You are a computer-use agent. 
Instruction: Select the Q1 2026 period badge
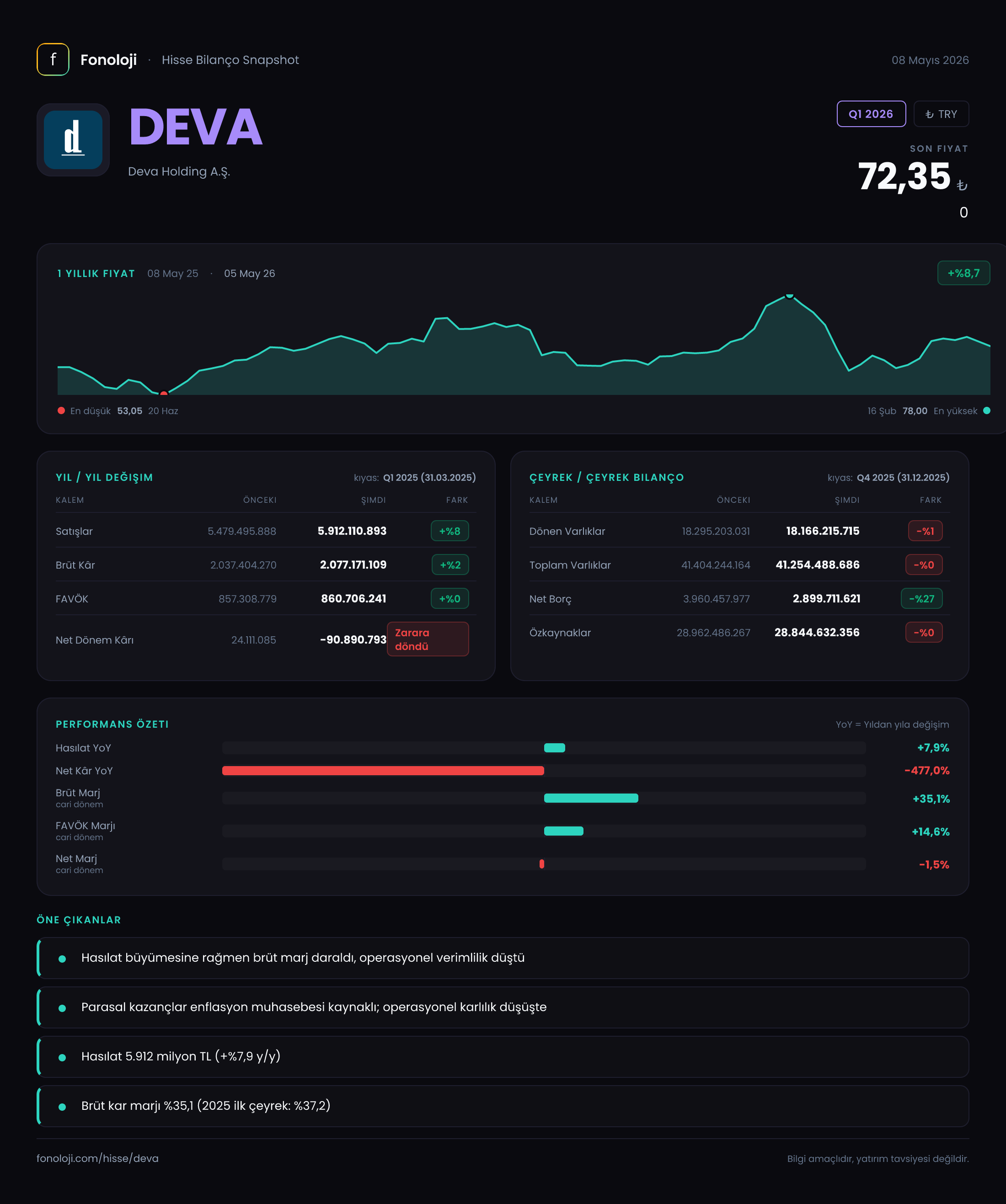coord(871,114)
